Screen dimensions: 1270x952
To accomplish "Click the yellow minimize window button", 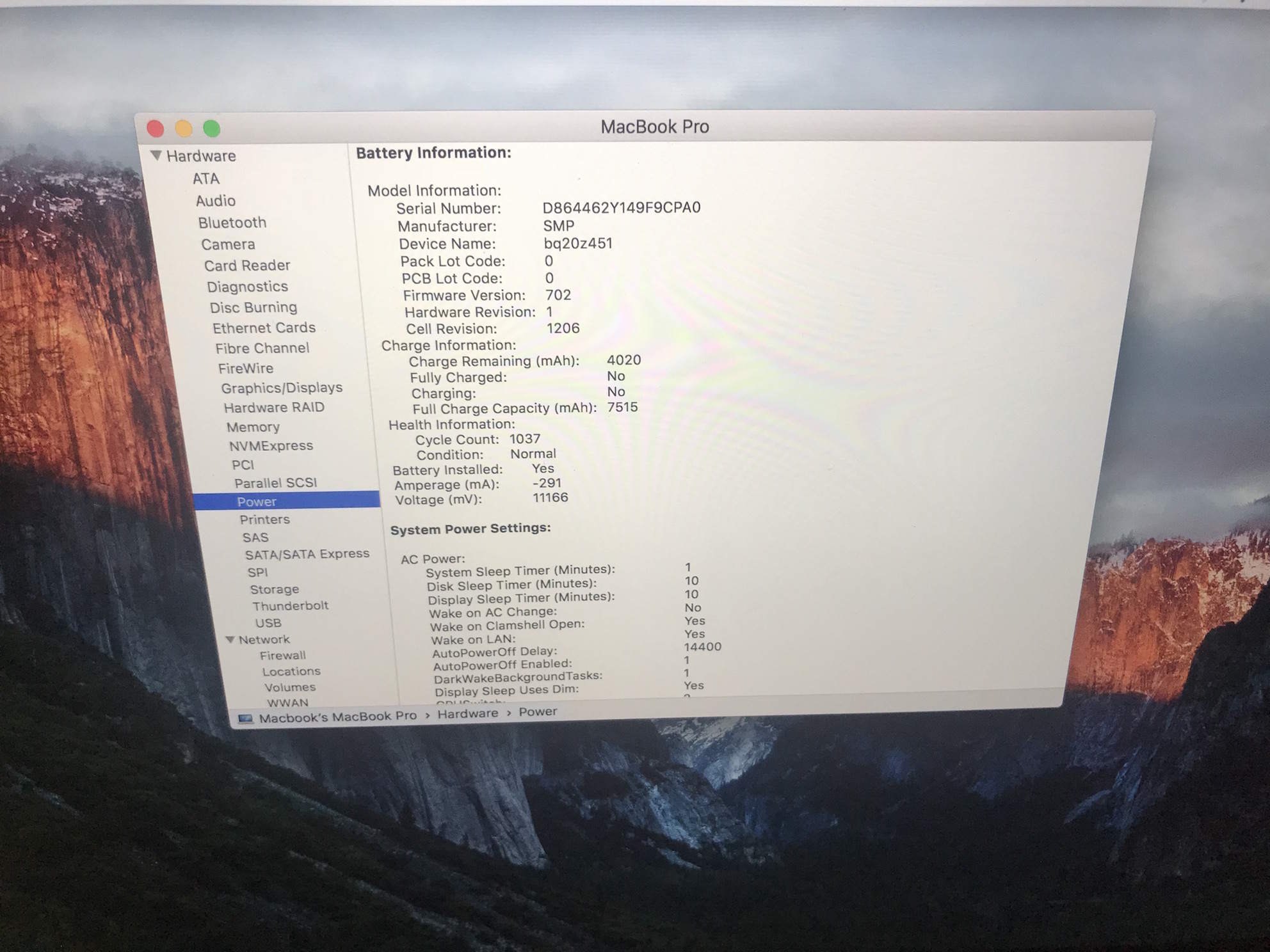I will [x=184, y=129].
